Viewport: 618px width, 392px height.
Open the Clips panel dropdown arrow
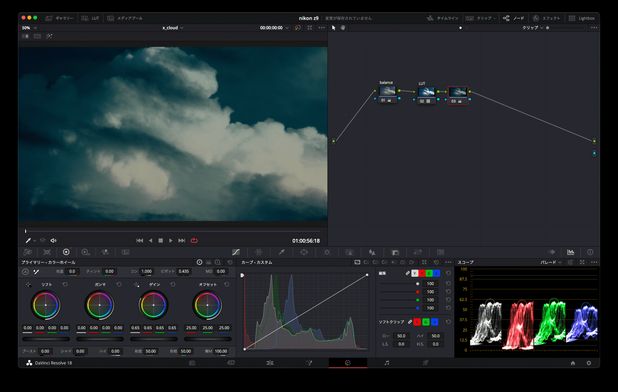click(494, 18)
